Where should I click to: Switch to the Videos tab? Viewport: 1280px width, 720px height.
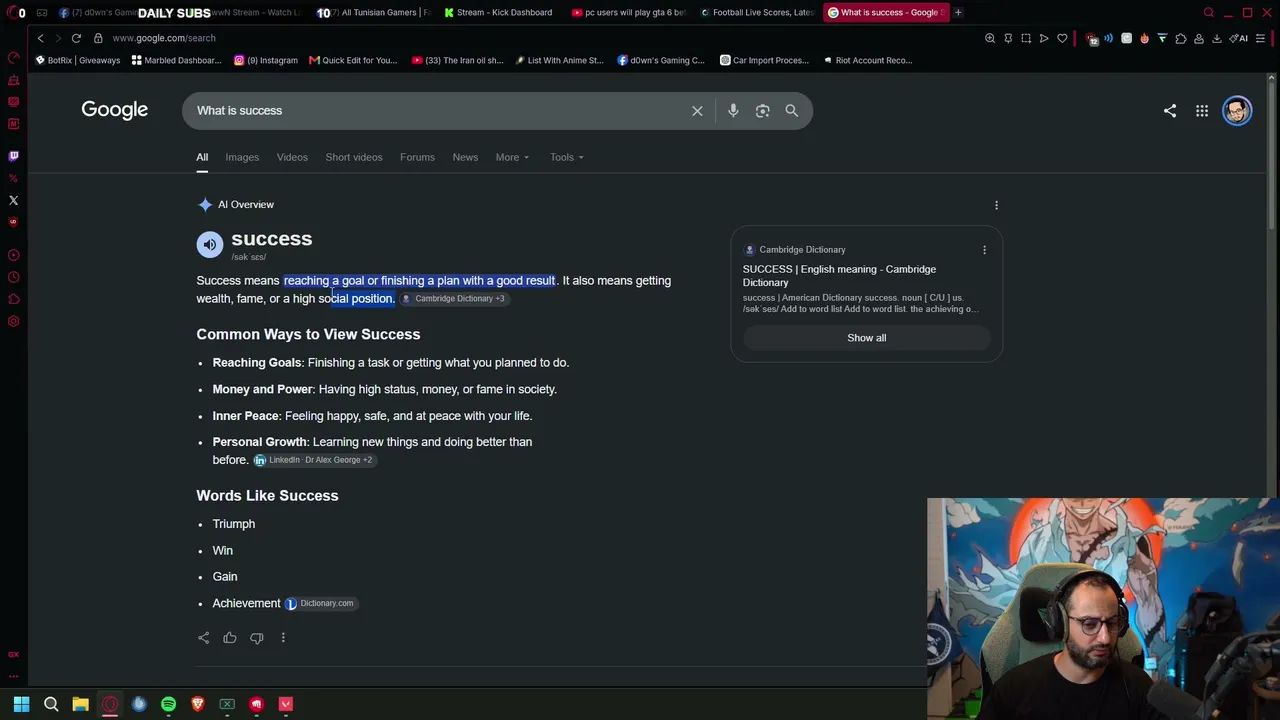(x=292, y=157)
